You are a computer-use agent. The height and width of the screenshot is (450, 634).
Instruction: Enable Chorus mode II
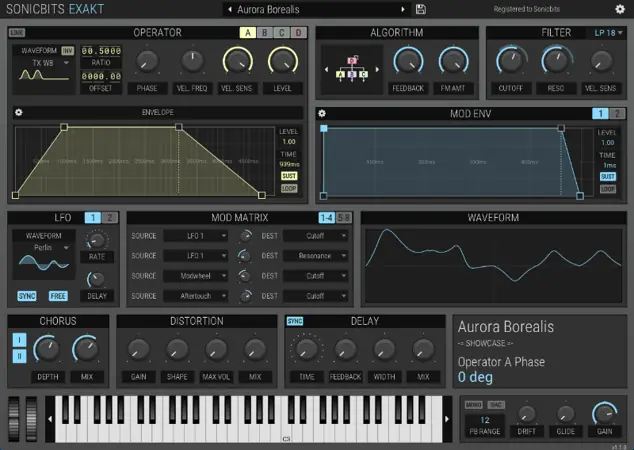(18, 358)
